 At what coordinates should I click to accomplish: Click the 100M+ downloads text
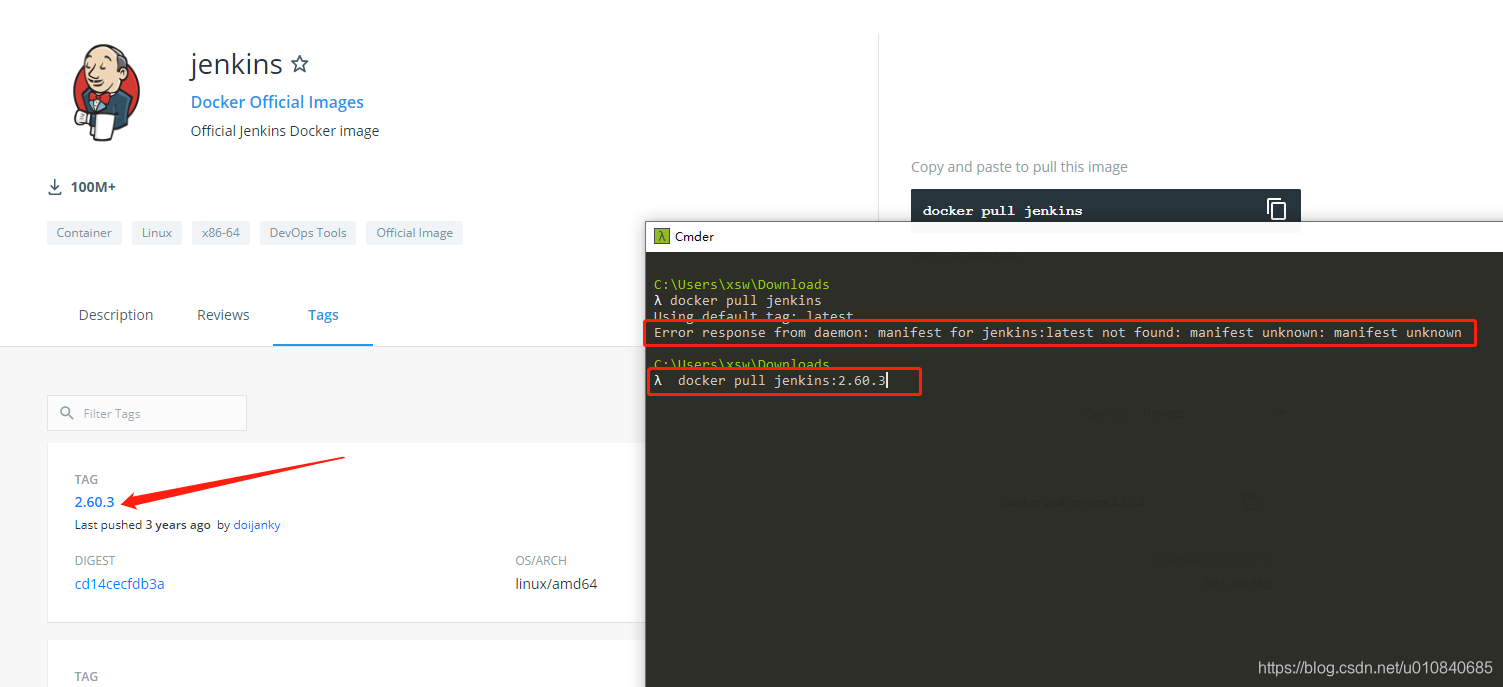click(93, 188)
